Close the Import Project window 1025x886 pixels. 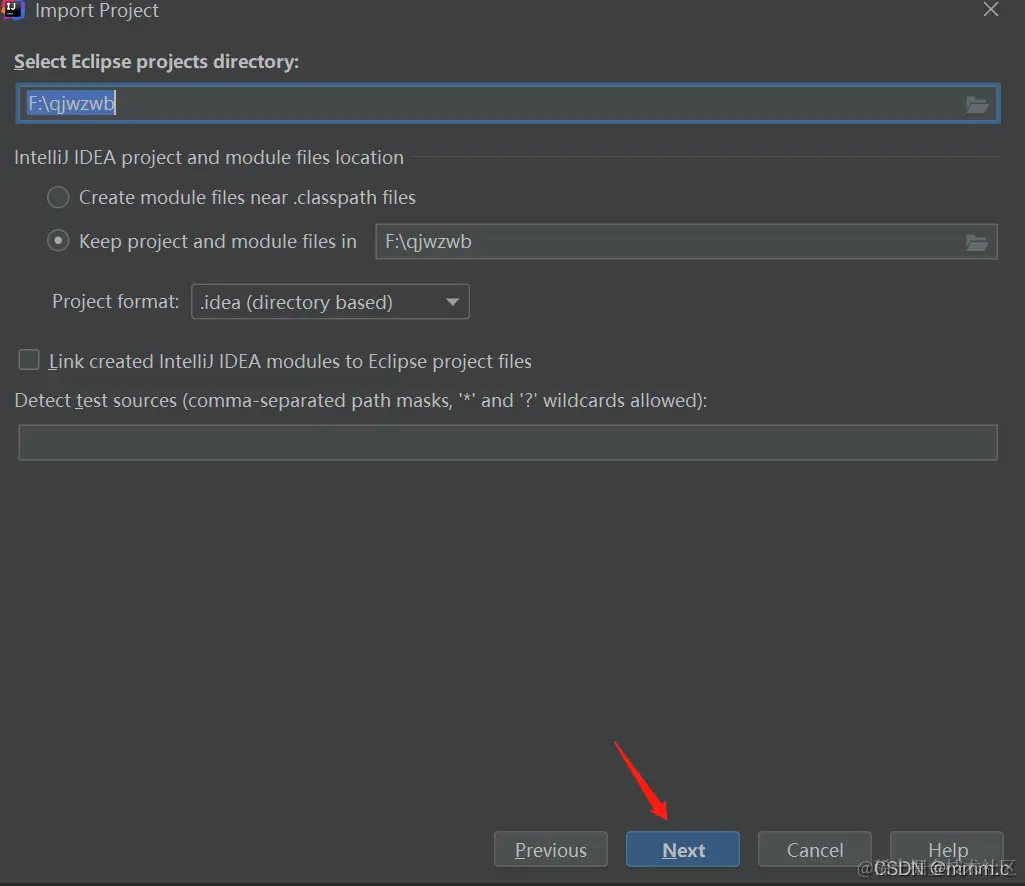point(991,9)
